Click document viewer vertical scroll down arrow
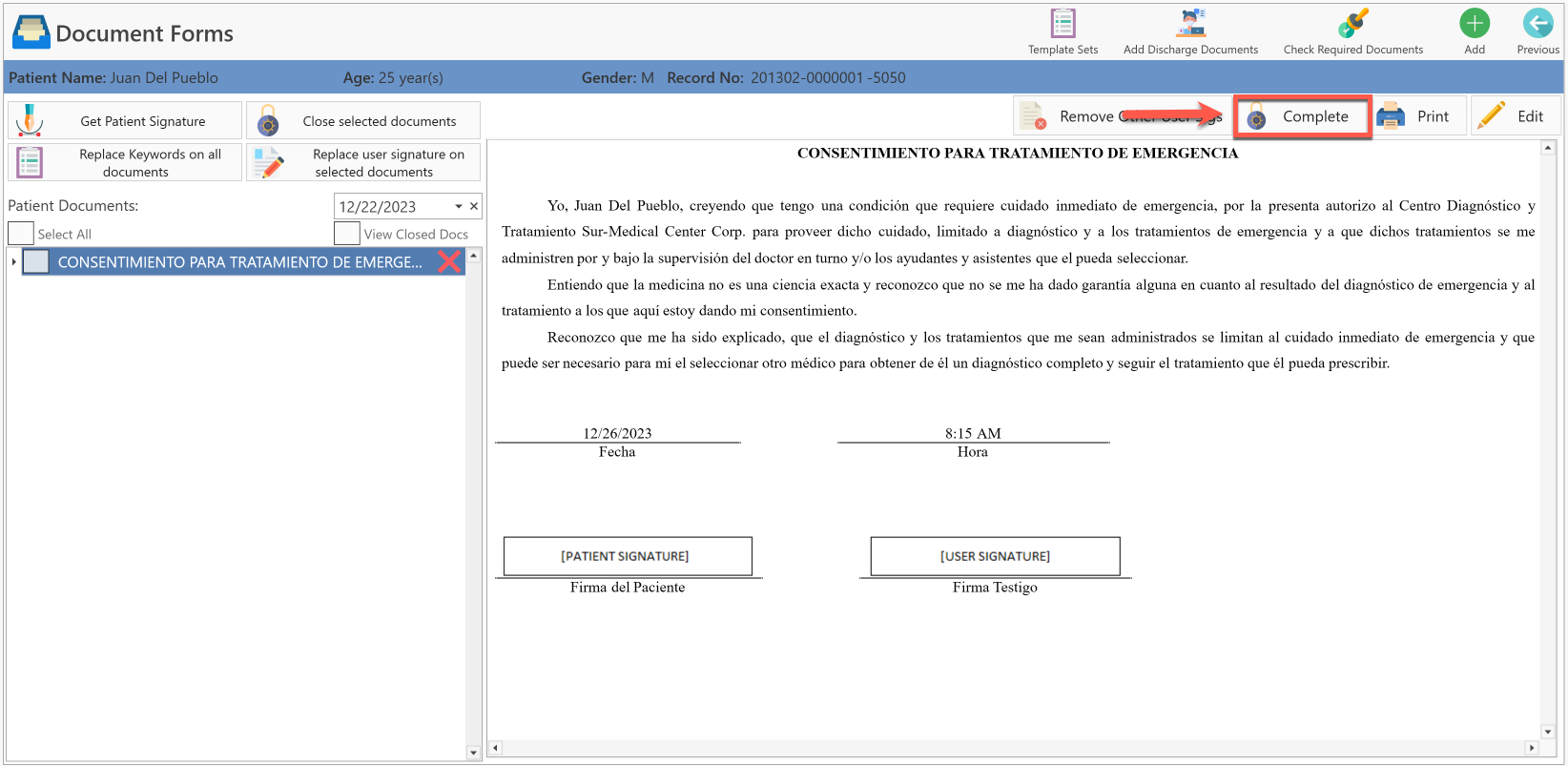The image size is (1568, 766). 1548,732
